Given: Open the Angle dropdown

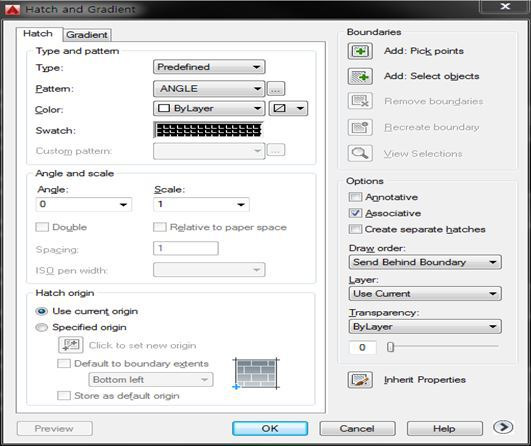Looking at the screenshot, I should (x=84, y=205).
